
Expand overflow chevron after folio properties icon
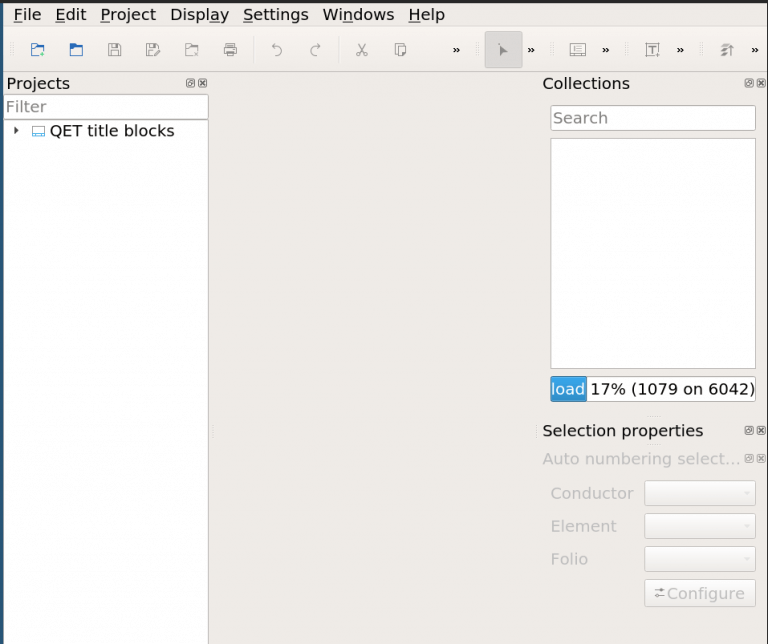pyautogui.click(x=606, y=50)
